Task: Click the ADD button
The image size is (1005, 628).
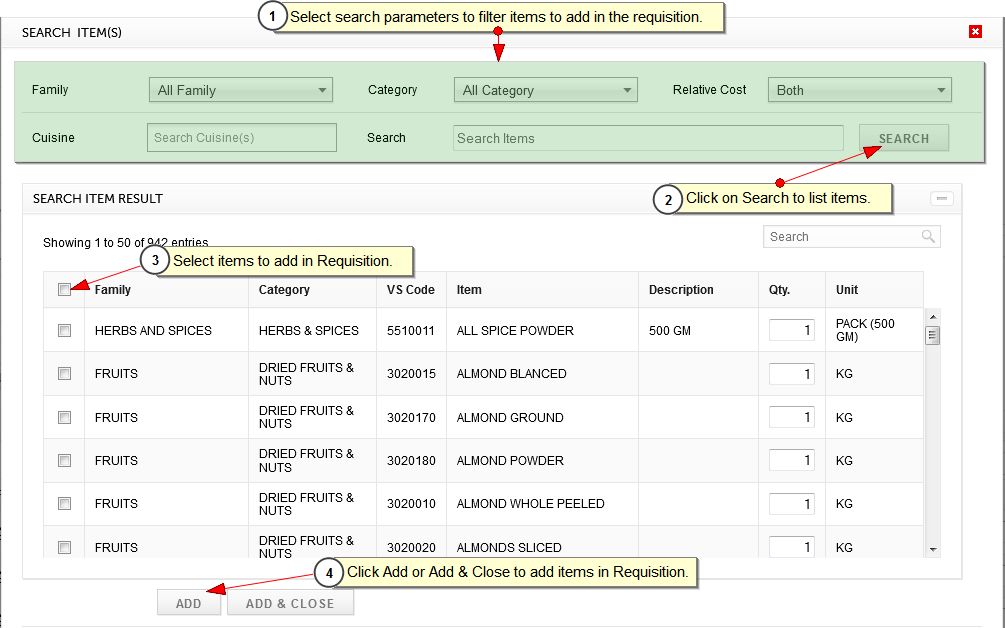Action: click(188, 603)
